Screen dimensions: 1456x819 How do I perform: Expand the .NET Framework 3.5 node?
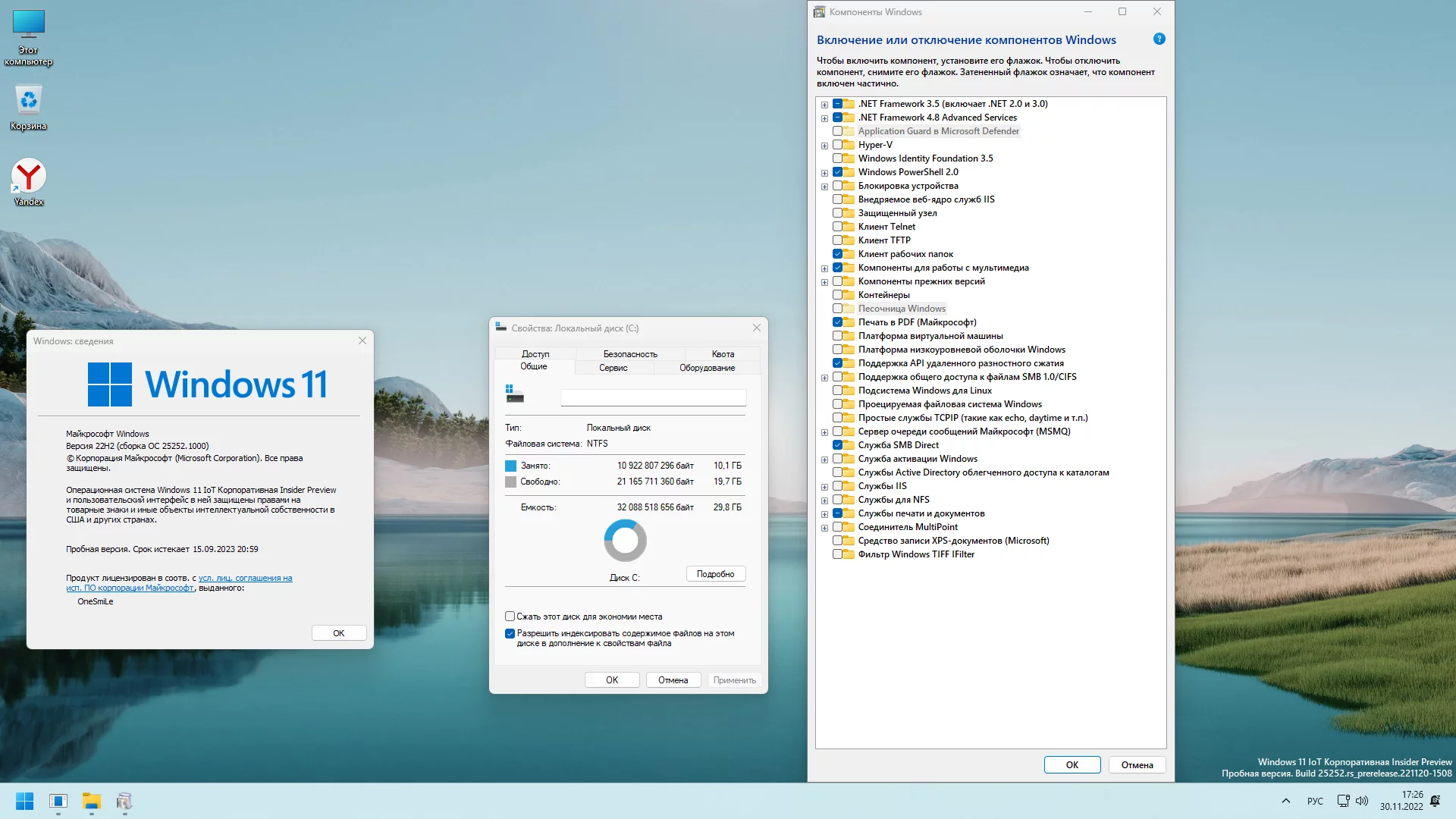point(824,105)
